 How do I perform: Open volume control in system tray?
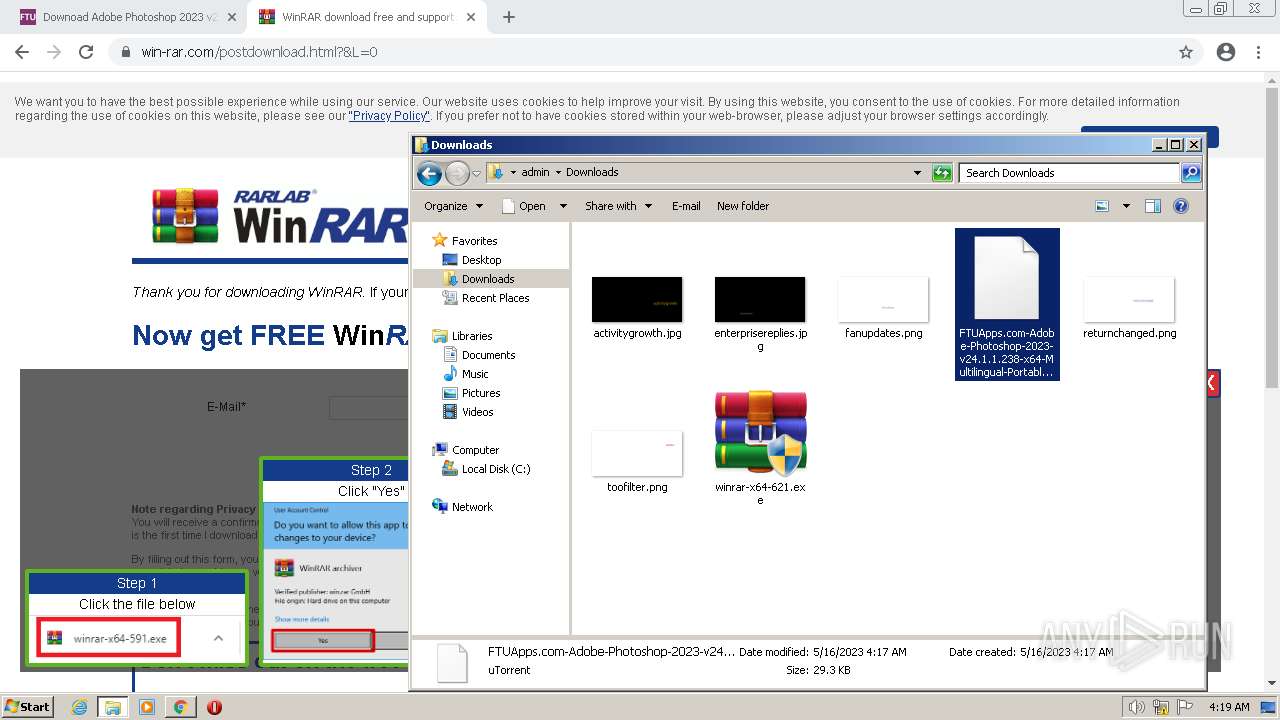[x=1137, y=707]
